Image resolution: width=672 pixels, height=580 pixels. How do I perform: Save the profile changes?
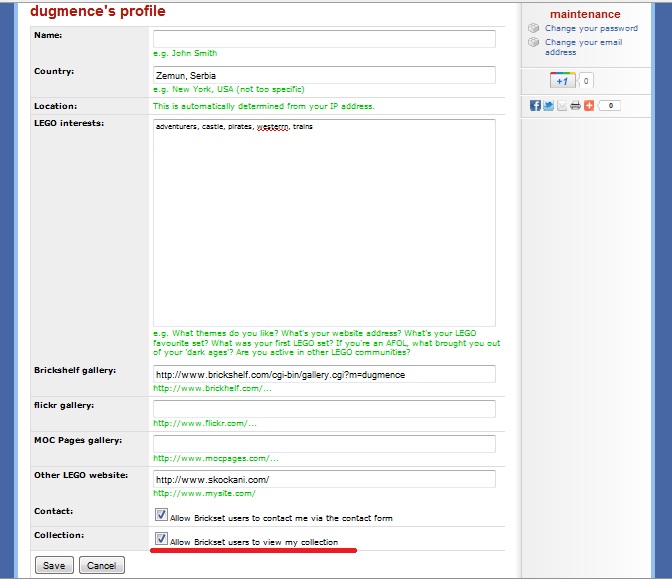(x=54, y=565)
